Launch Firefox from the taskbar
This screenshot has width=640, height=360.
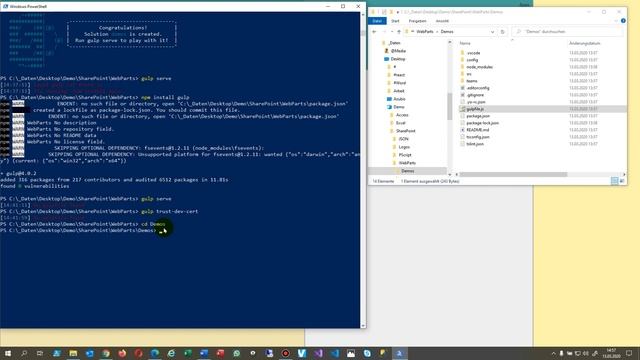click(x=122, y=353)
